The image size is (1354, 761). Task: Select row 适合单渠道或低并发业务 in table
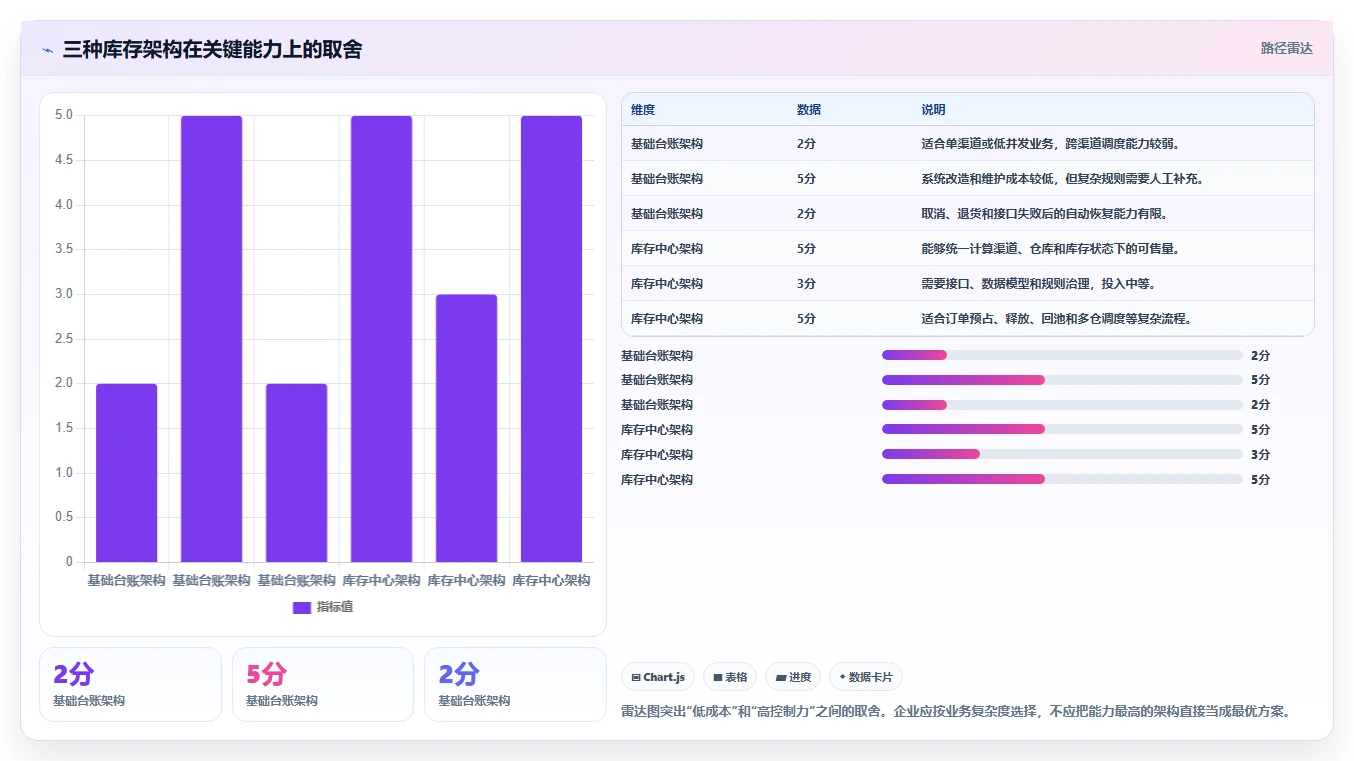coord(967,143)
